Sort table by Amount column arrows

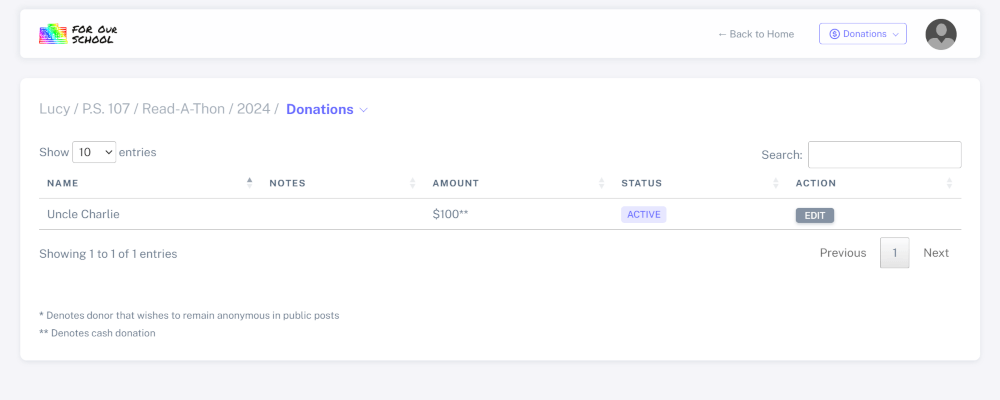[x=601, y=183]
